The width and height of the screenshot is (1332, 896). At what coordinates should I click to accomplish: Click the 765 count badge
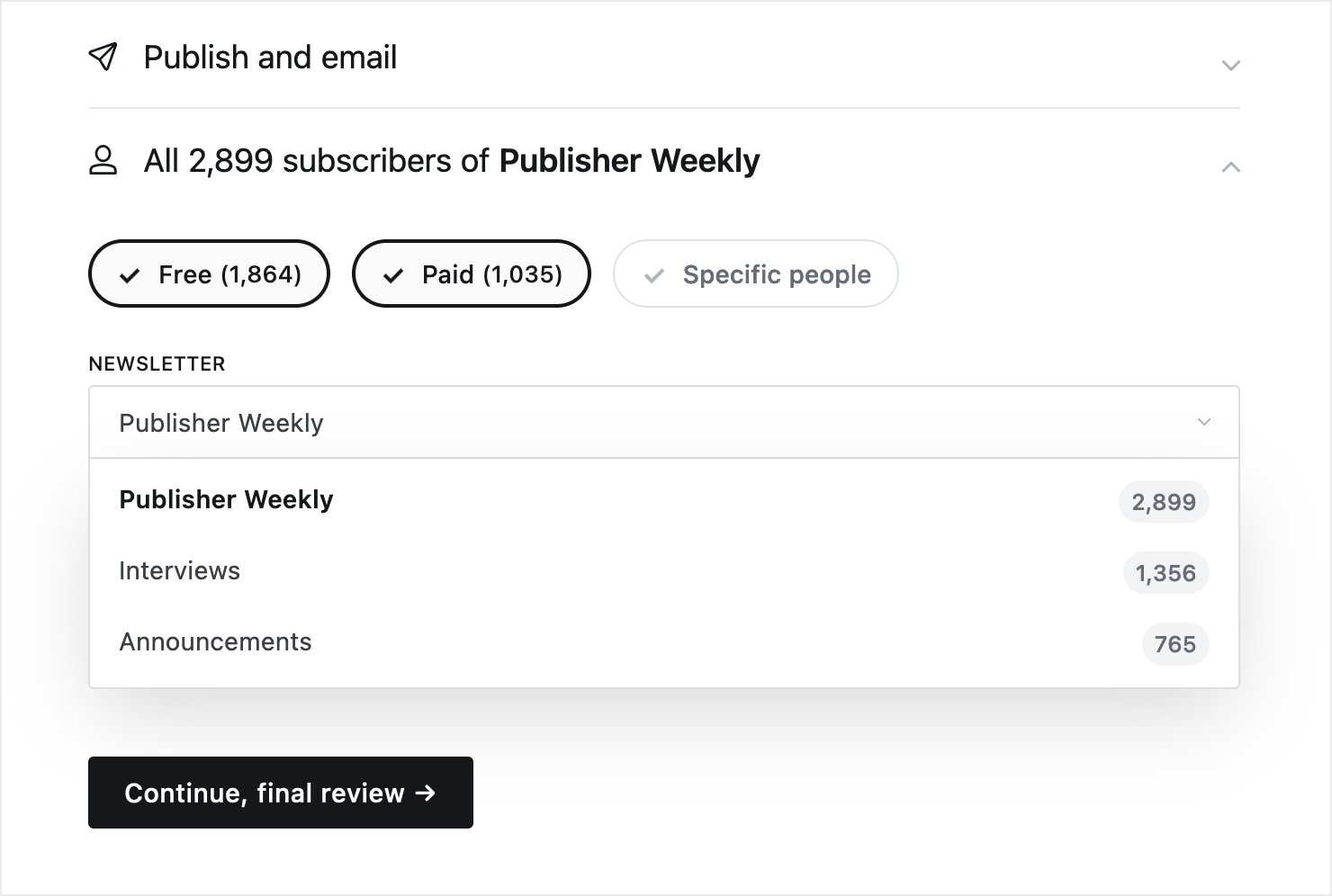pyautogui.click(x=1175, y=644)
